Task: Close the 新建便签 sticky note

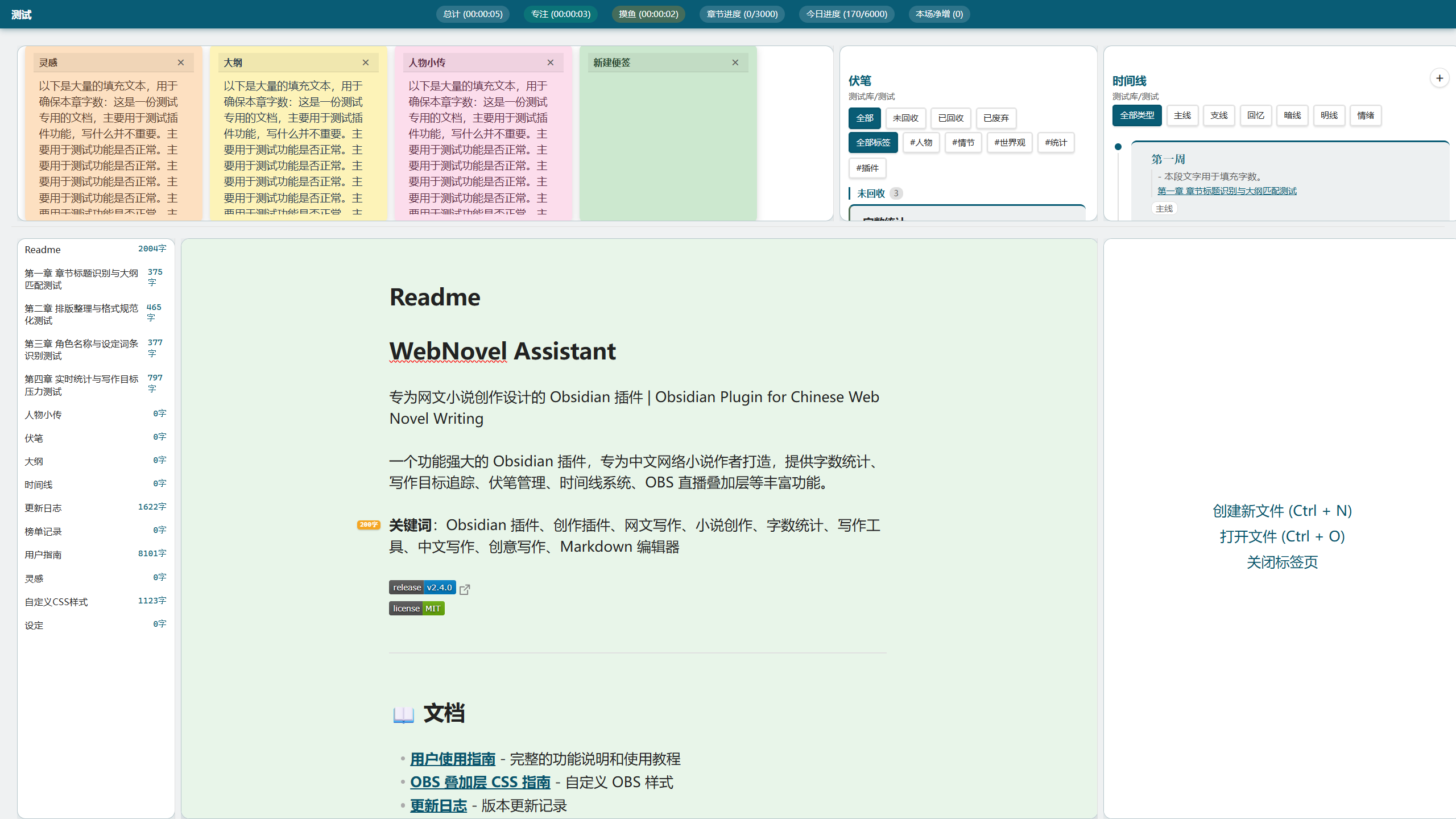Action: pyautogui.click(x=735, y=63)
